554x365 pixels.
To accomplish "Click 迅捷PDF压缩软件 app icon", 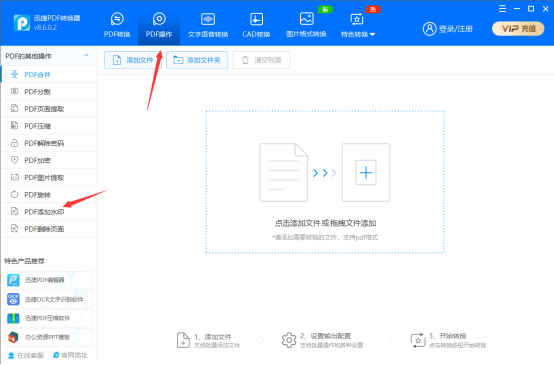I will 13,318.
